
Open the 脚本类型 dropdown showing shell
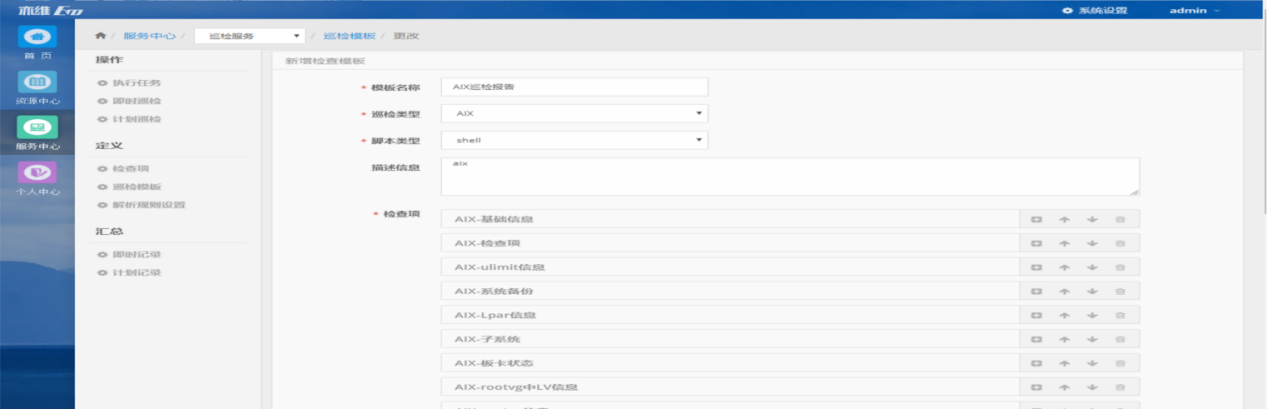tap(573, 140)
